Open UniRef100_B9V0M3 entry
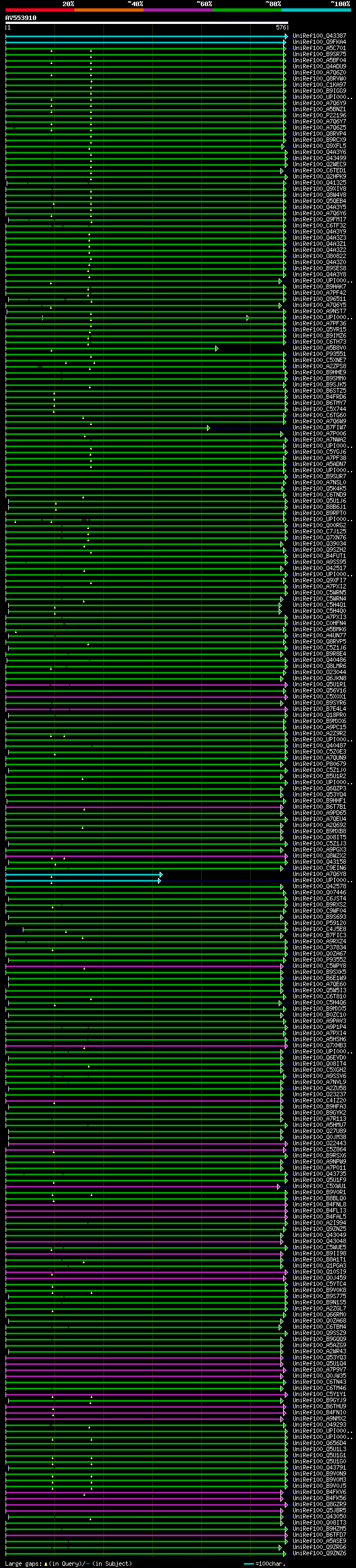This screenshot has height=1568, width=356. coord(319,1480)
